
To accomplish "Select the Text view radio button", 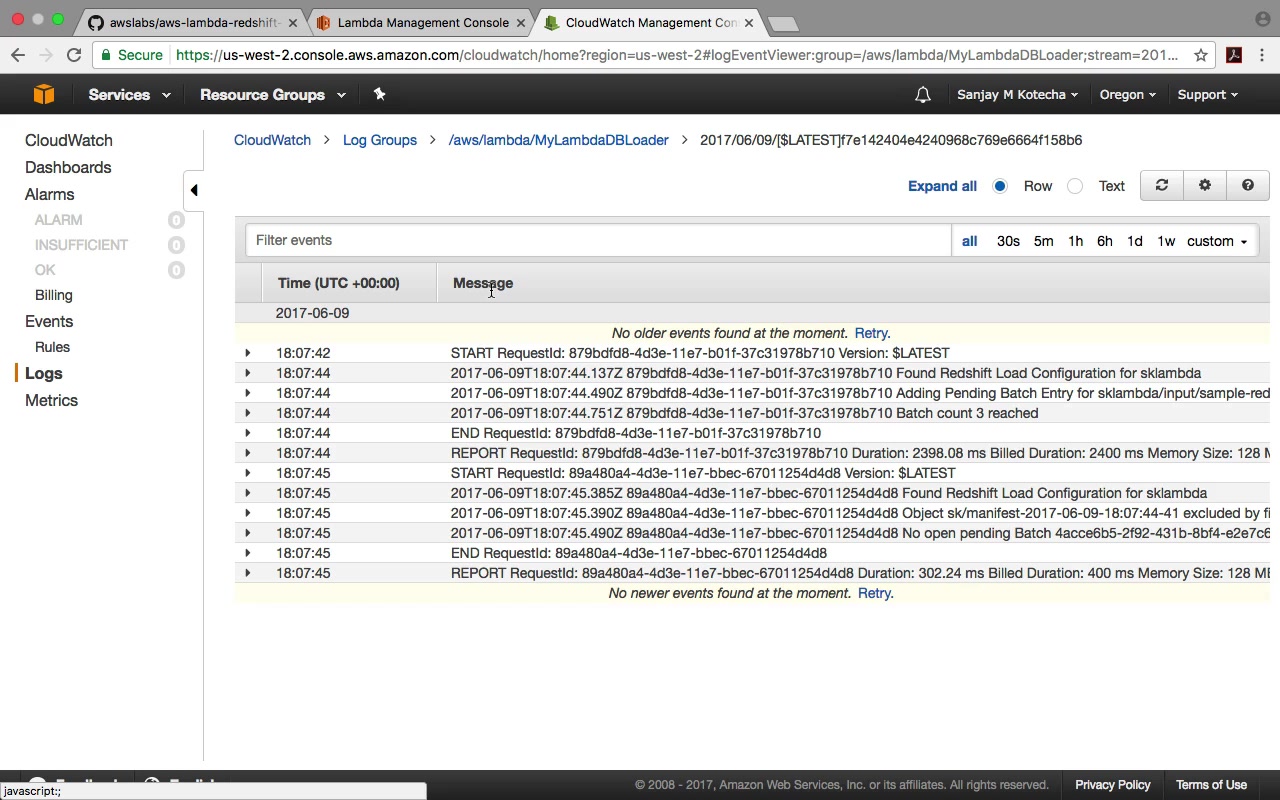I will (x=1075, y=186).
